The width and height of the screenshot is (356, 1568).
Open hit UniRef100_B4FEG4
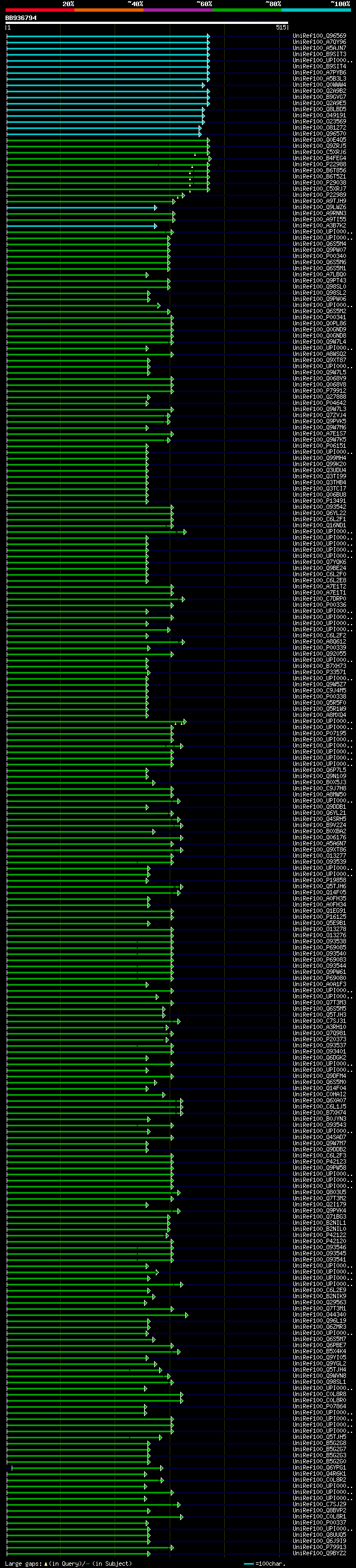[319, 159]
